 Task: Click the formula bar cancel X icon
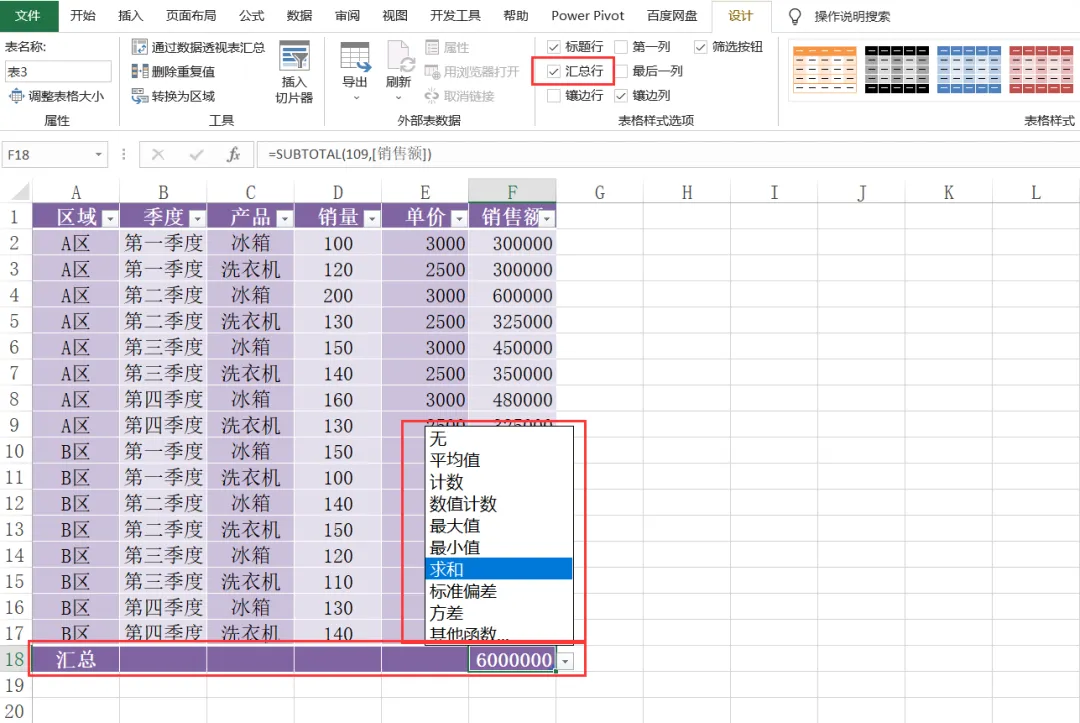(x=158, y=154)
